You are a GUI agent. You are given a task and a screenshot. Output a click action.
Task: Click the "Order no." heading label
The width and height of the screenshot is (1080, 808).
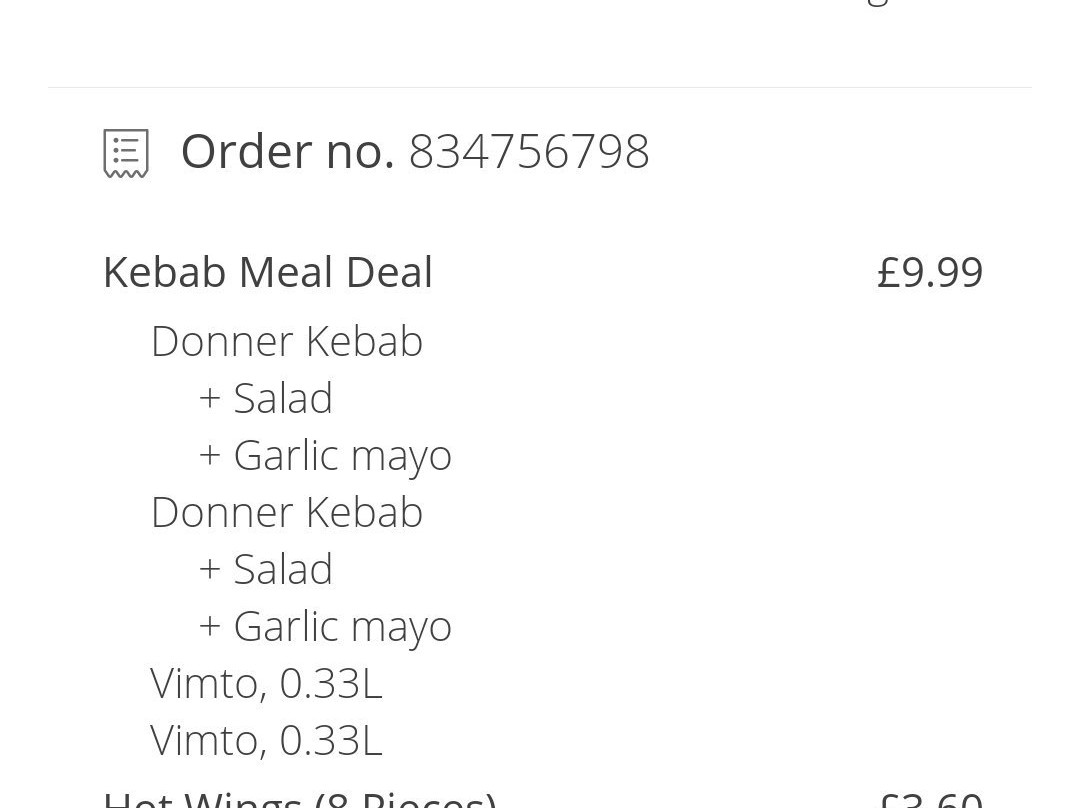tap(287, 152)
